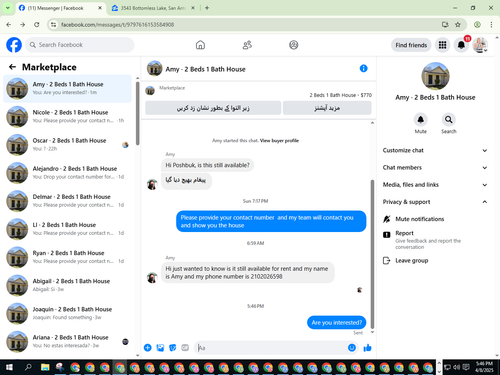This screenshot has width=500, height=375.
Task: Switch to 3543 Bottomless Lake tab
Action: pyautogui.click(x=153, y=8)
